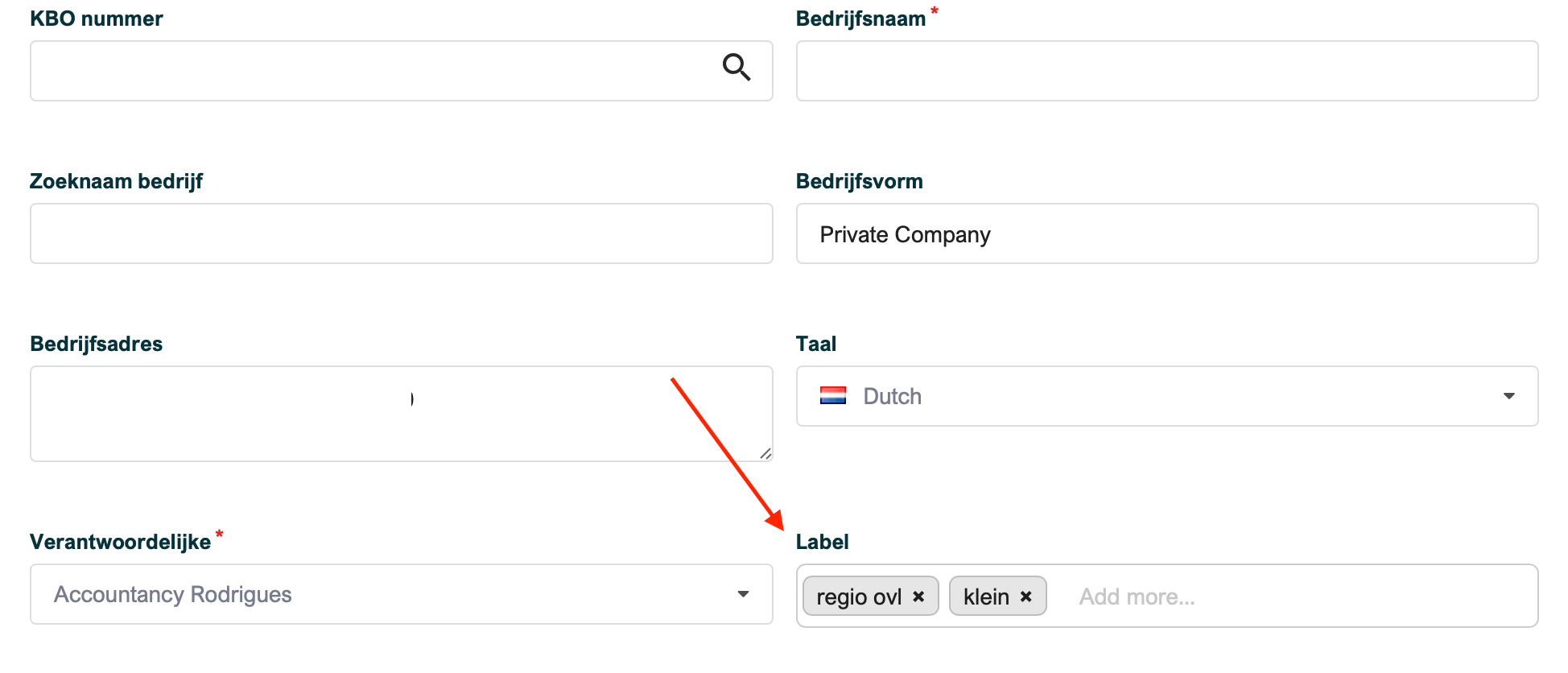
Task: Focus the Zoeknaam bedrijf input field
Action: click(402, 233)
